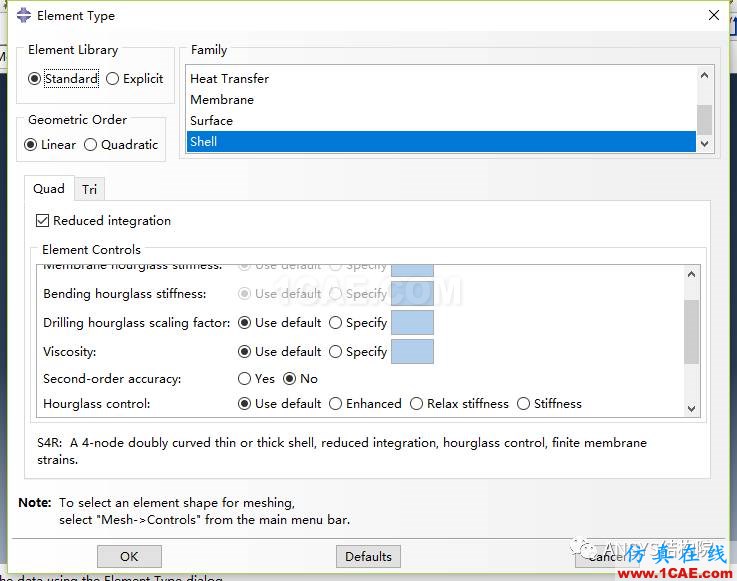Switch to the Tri tab

tap(89, 189)
